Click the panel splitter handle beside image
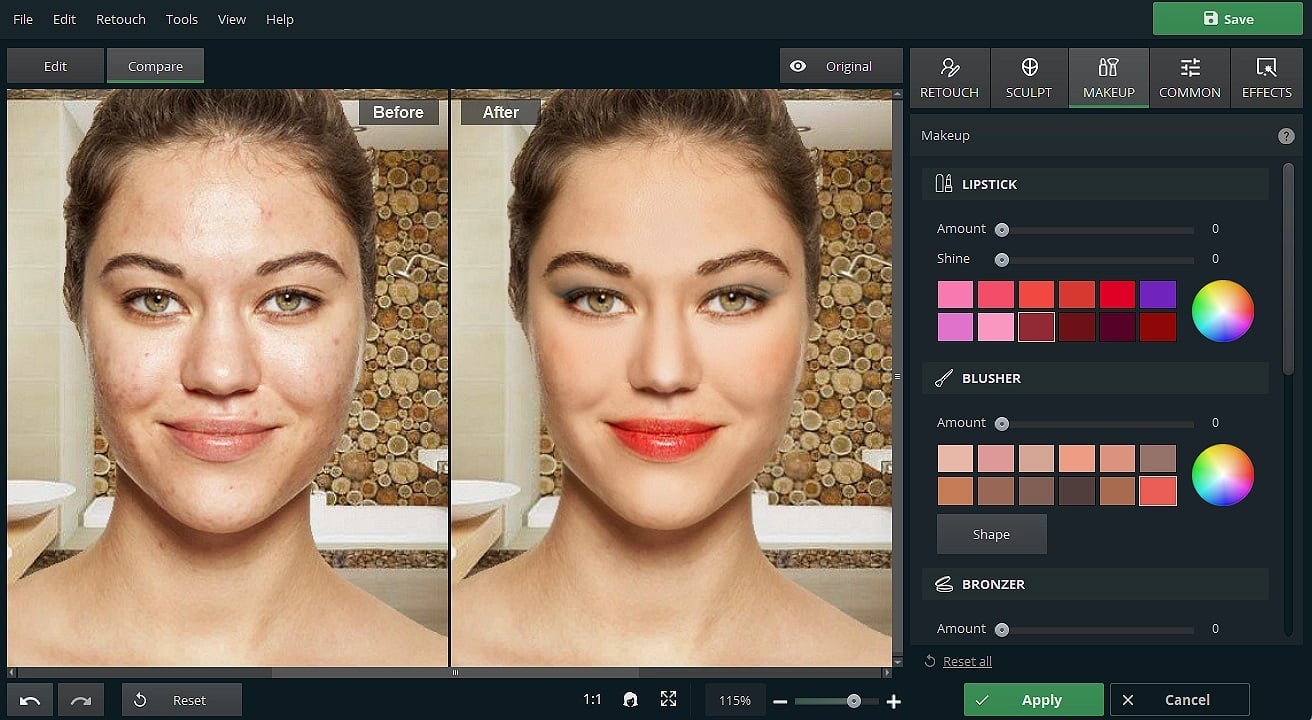1312x720 pixels. (897, 376)
